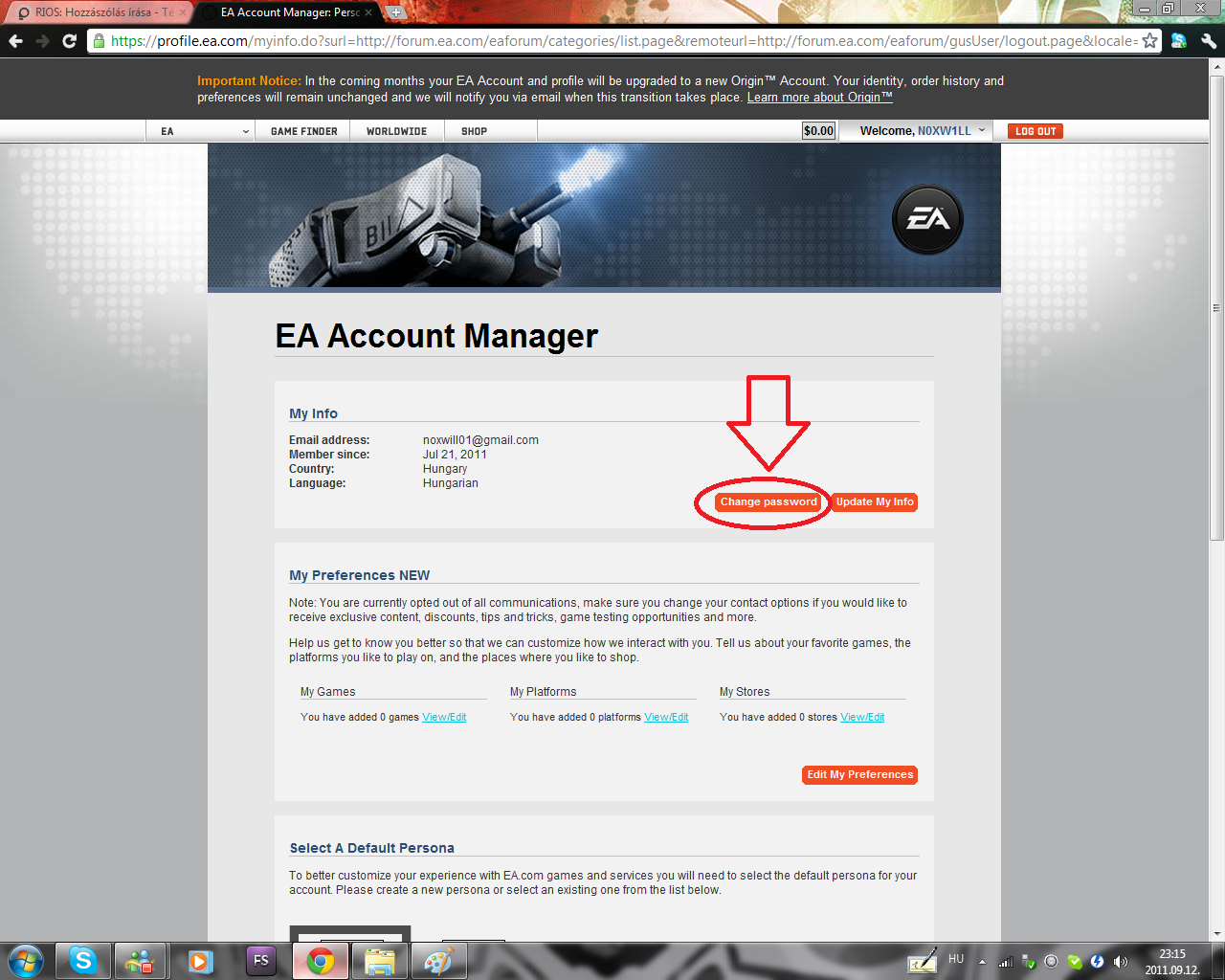Click the LOG OUT button

click(1036, 131)
